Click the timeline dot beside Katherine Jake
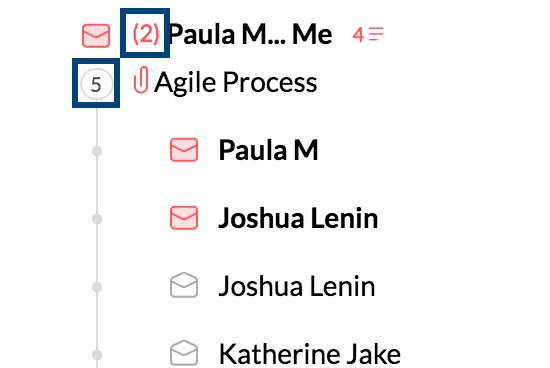The image size is (550, 368). [x=97, y=355]
